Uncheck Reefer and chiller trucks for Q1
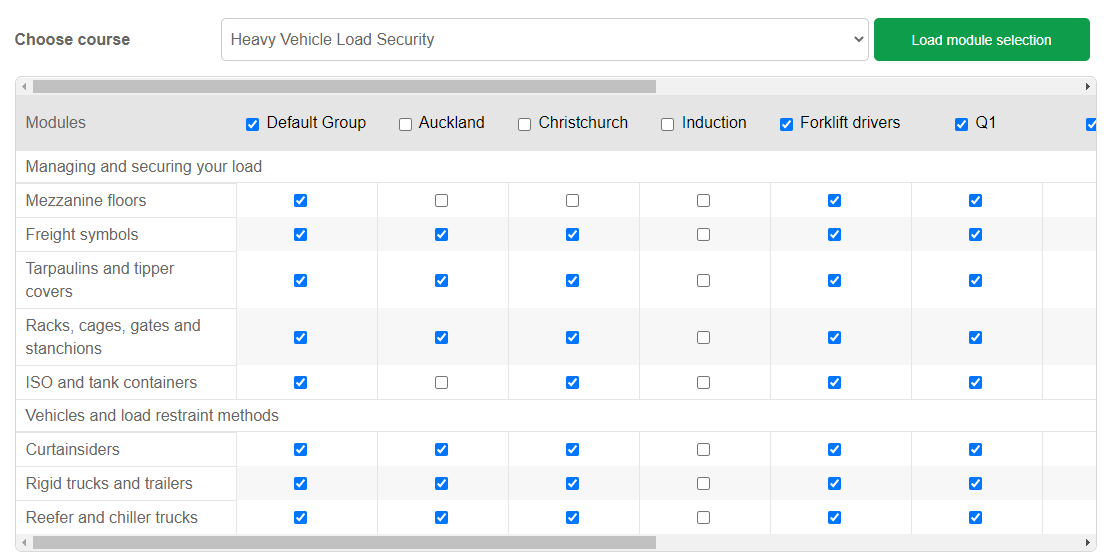 [x=976, y=517]
